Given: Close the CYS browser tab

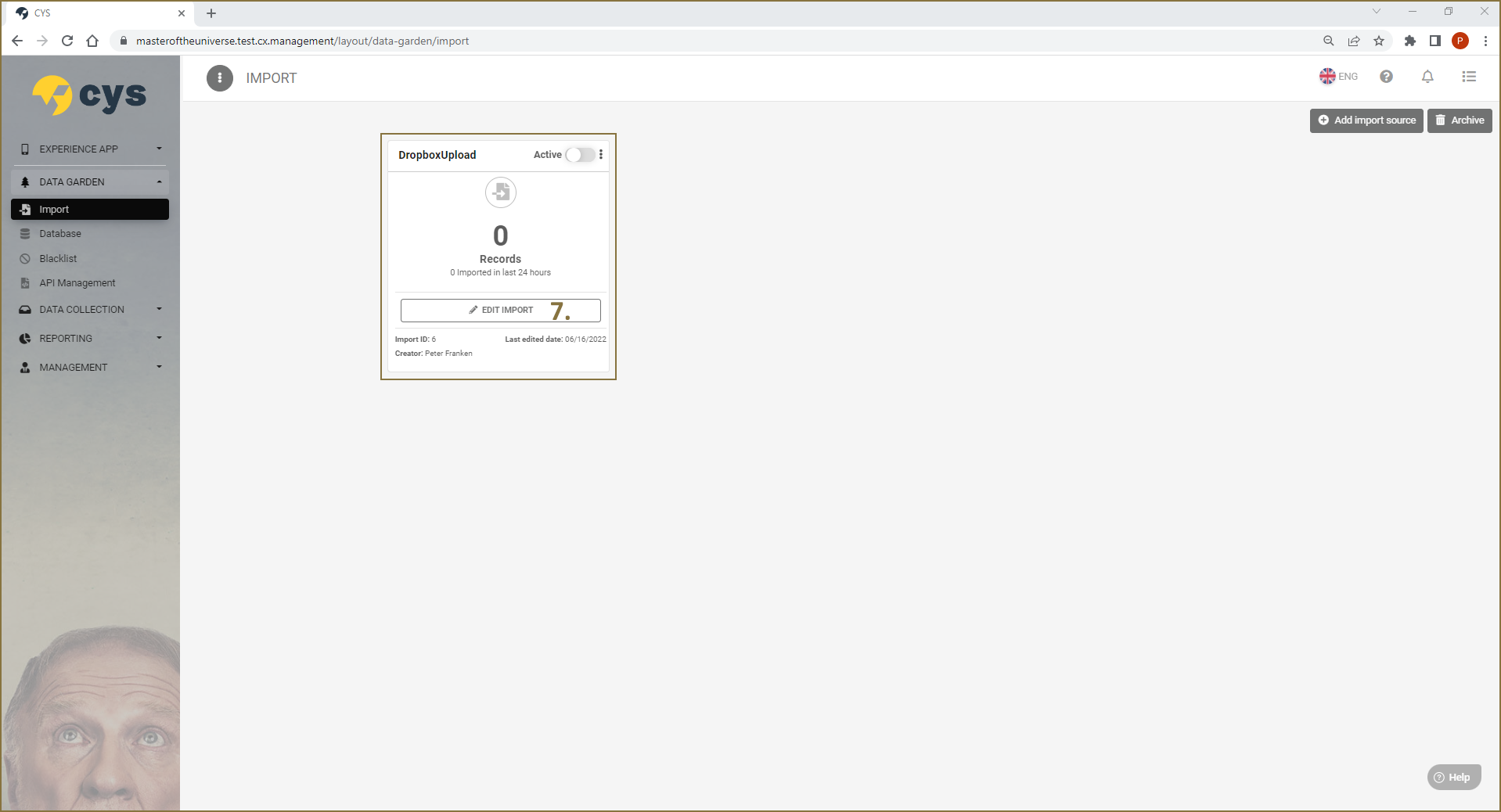Looking at the screenshot, I should pyautogui.click(x=182, y=13).
